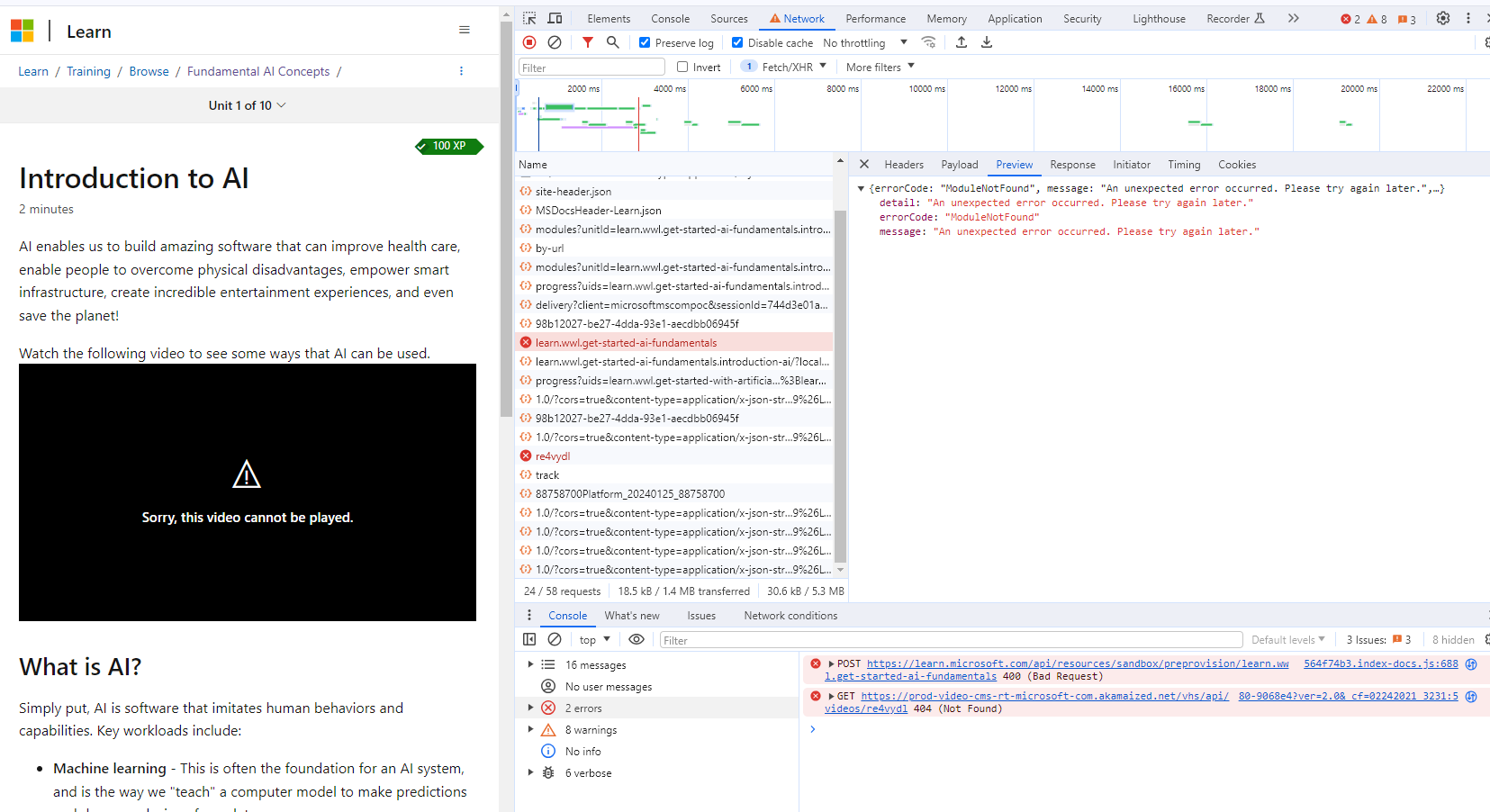1490x812 pixels.
Task: Click the red errors count badge
Action: coord(1350,19)
